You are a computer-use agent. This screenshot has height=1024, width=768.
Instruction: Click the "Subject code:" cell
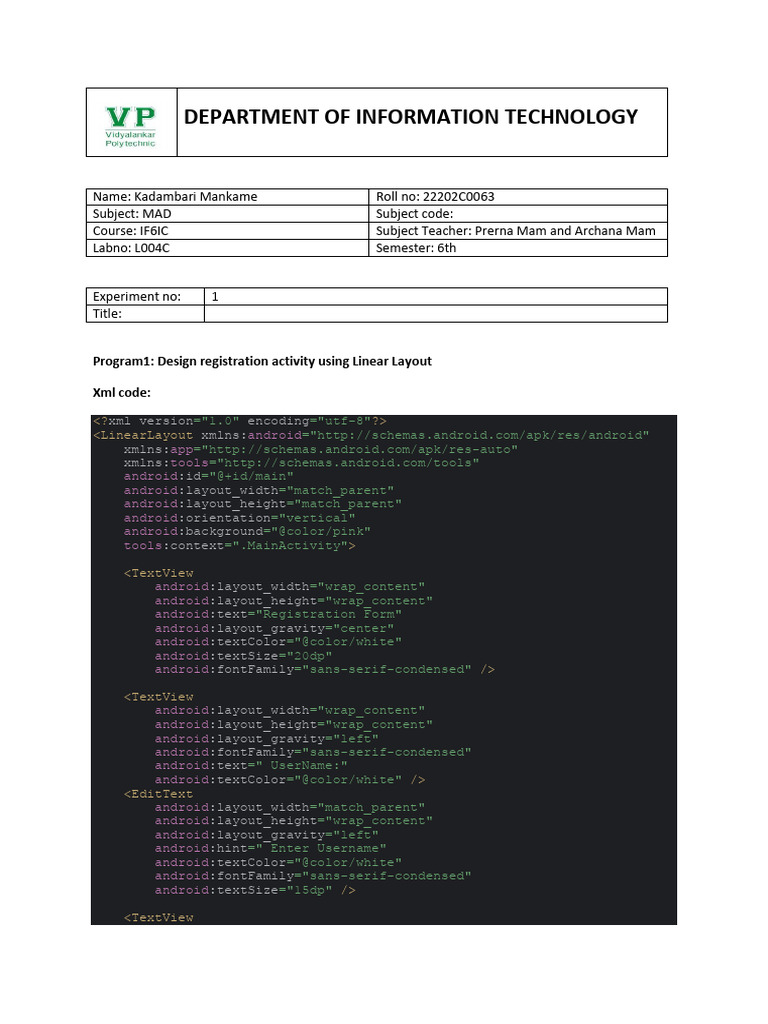(518, 214)
